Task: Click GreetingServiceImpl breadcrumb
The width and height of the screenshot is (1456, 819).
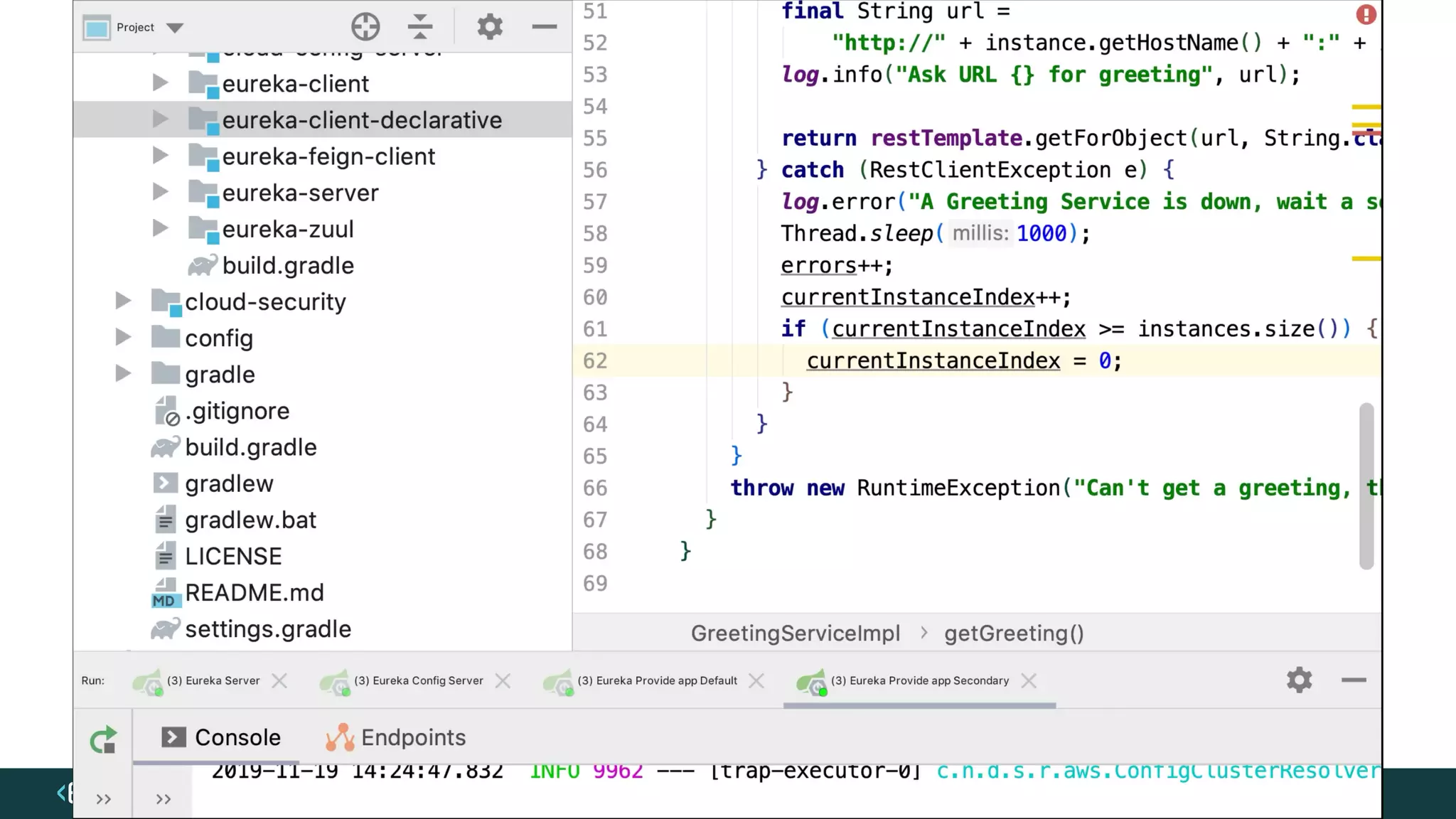Action: (x=795, y=633)
